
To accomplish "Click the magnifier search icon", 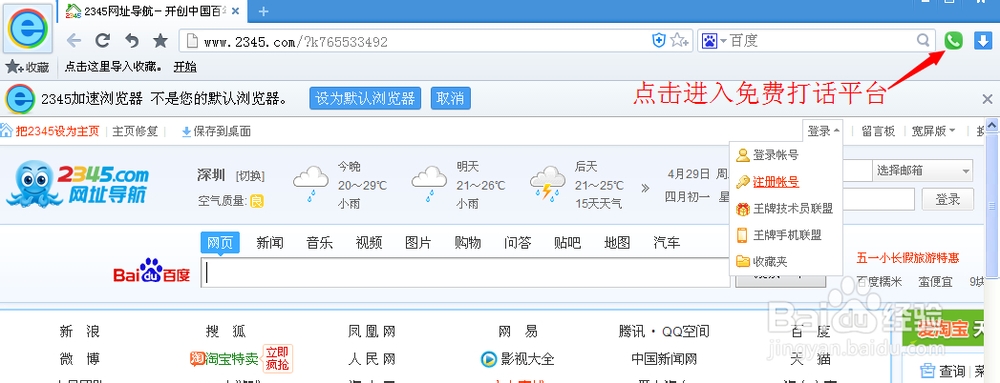I will (x=923, y=41).
